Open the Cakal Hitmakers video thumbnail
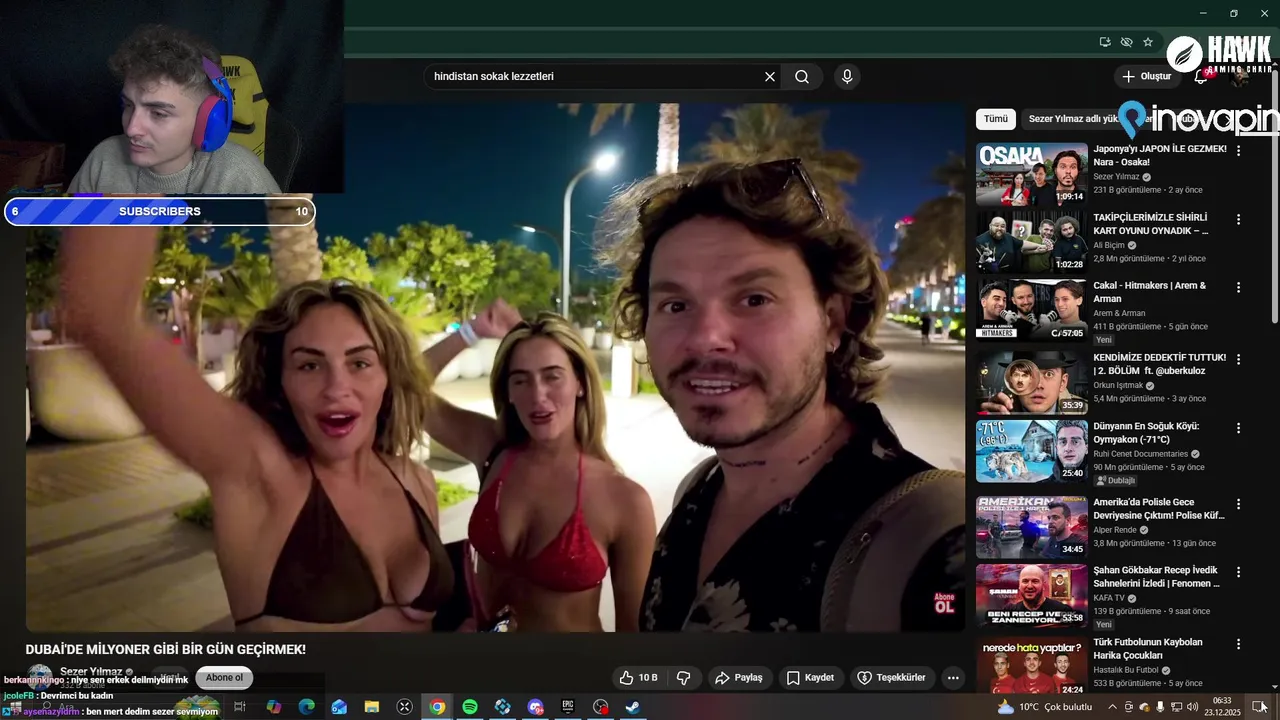The image size is (1280, 720). pos(1031,310)
